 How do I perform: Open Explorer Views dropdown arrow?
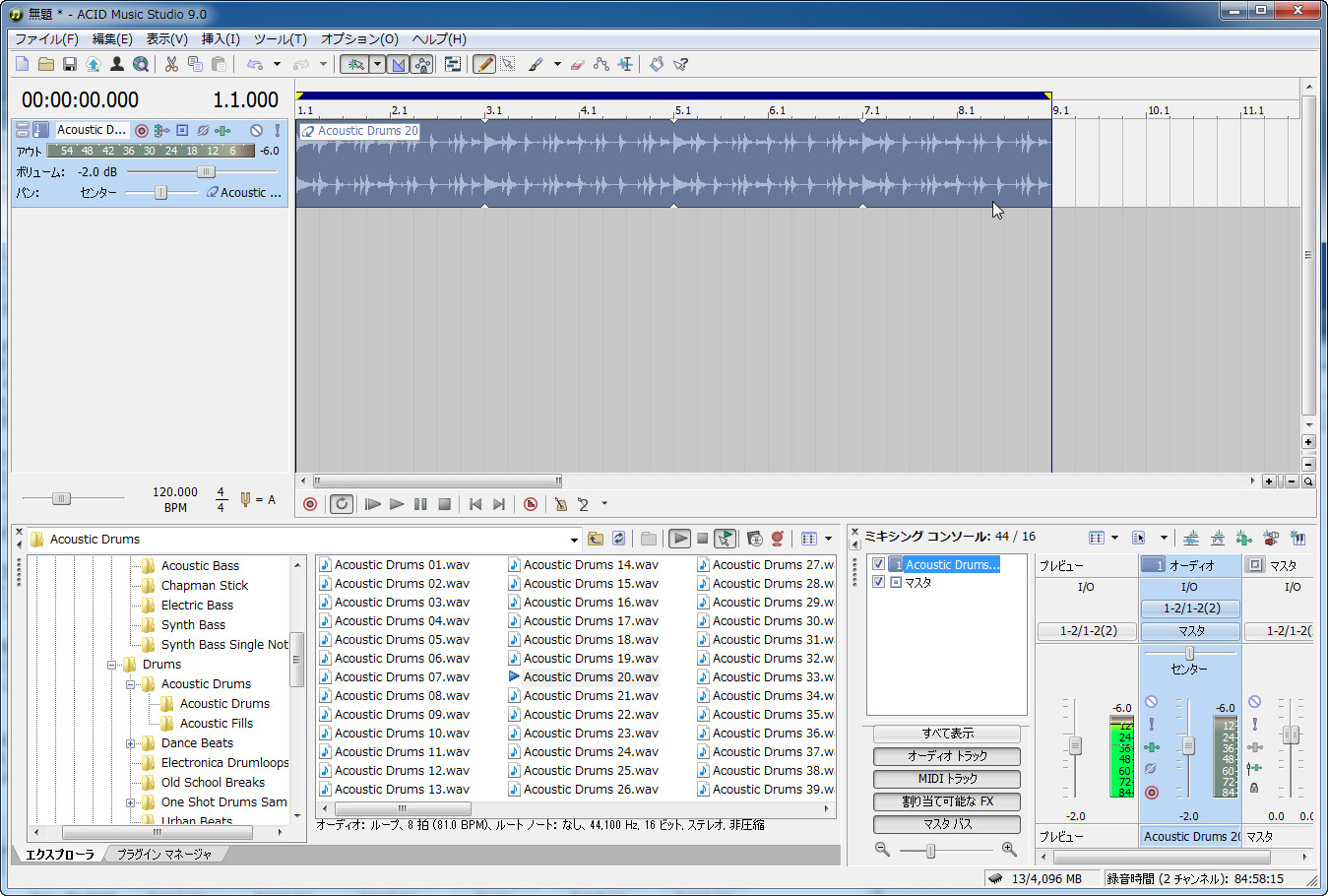pos(828,539)
